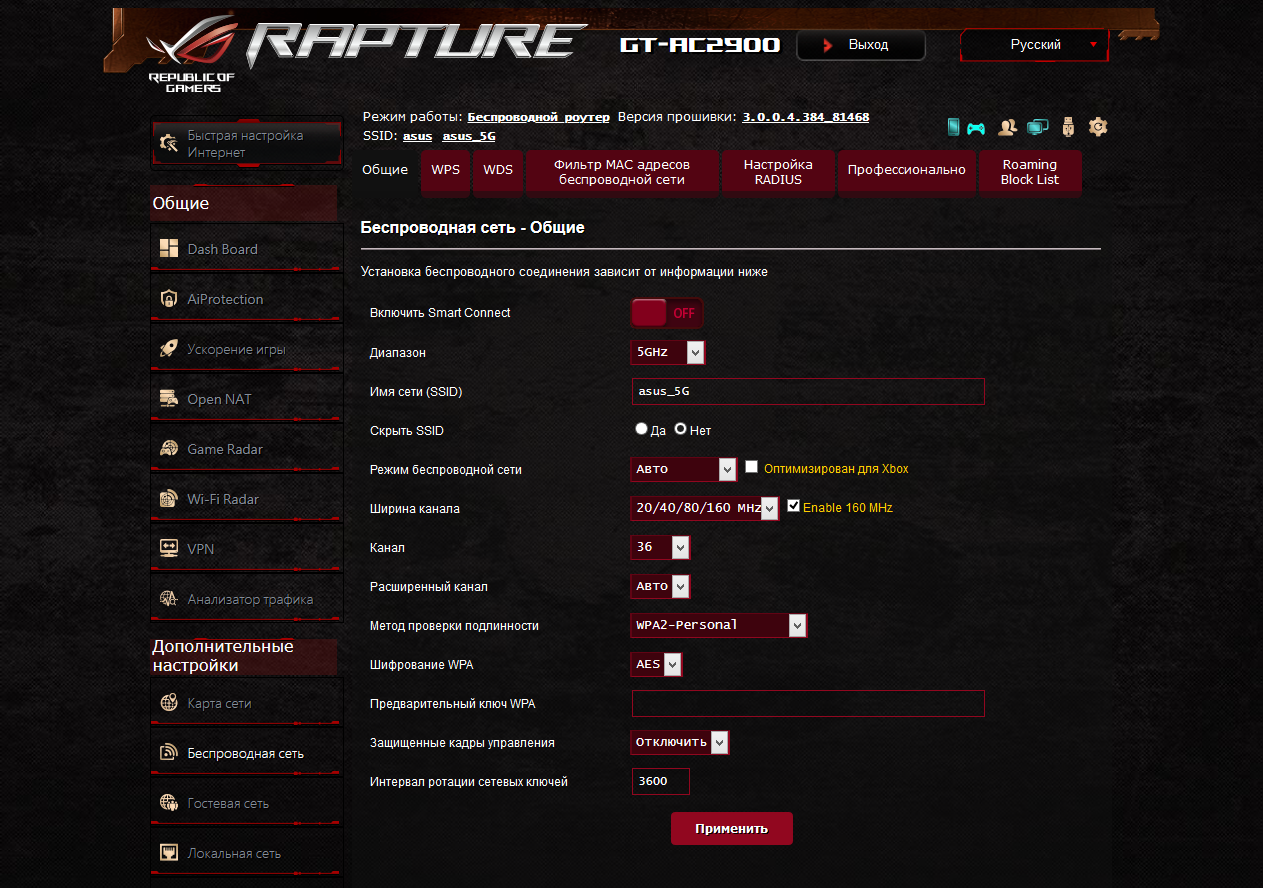Open the Диапазон 5GHz dropdown

click(668, 352)
